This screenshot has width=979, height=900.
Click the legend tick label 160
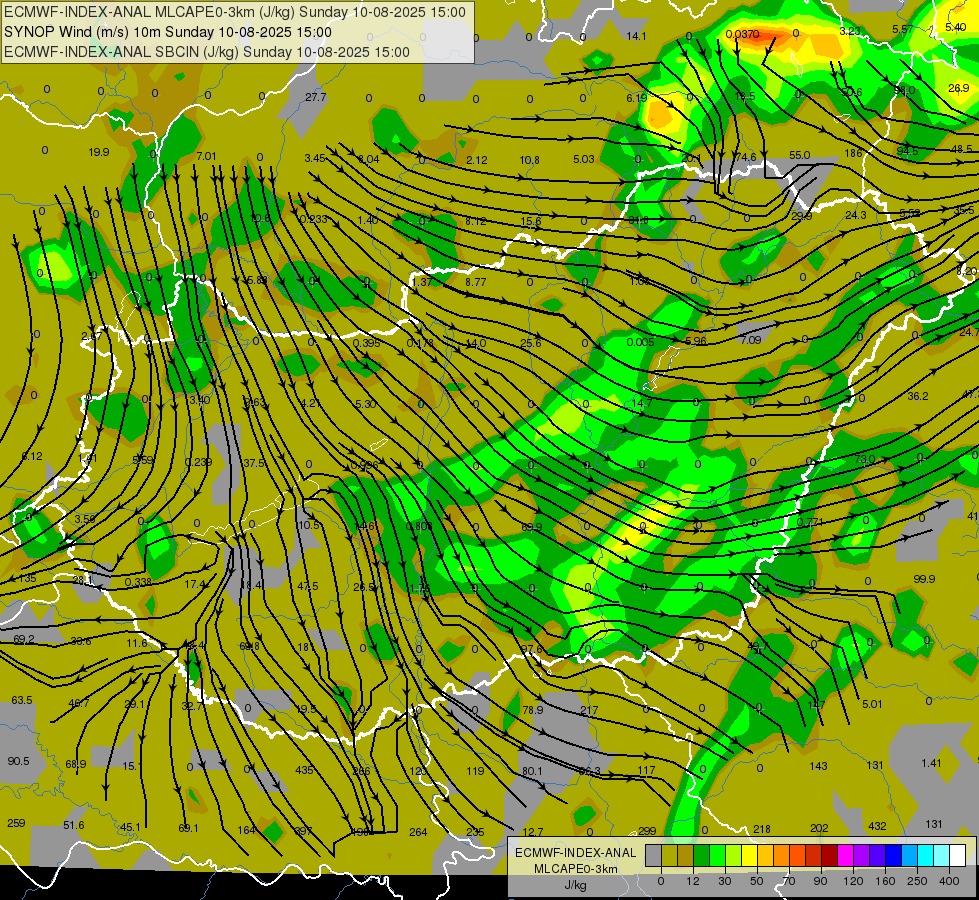click(885, 881)
